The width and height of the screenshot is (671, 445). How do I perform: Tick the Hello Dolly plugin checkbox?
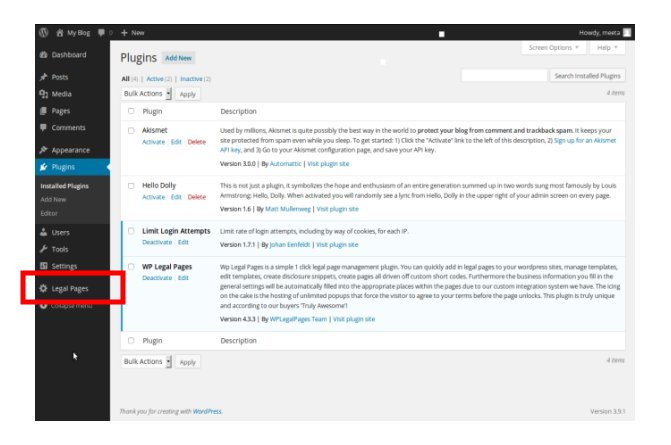131,185
